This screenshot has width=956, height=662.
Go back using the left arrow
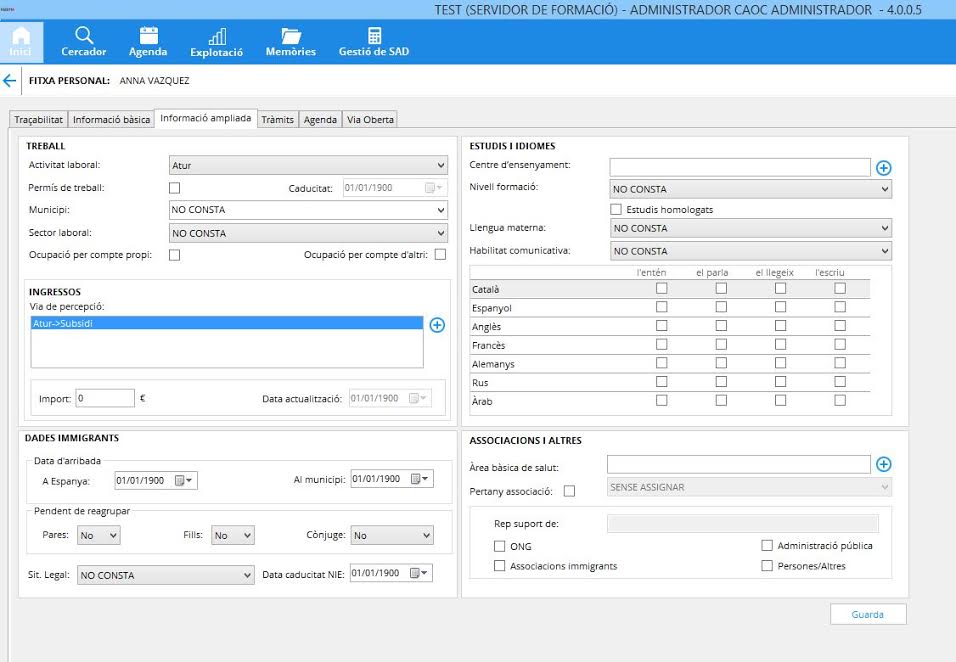(10, 81)
